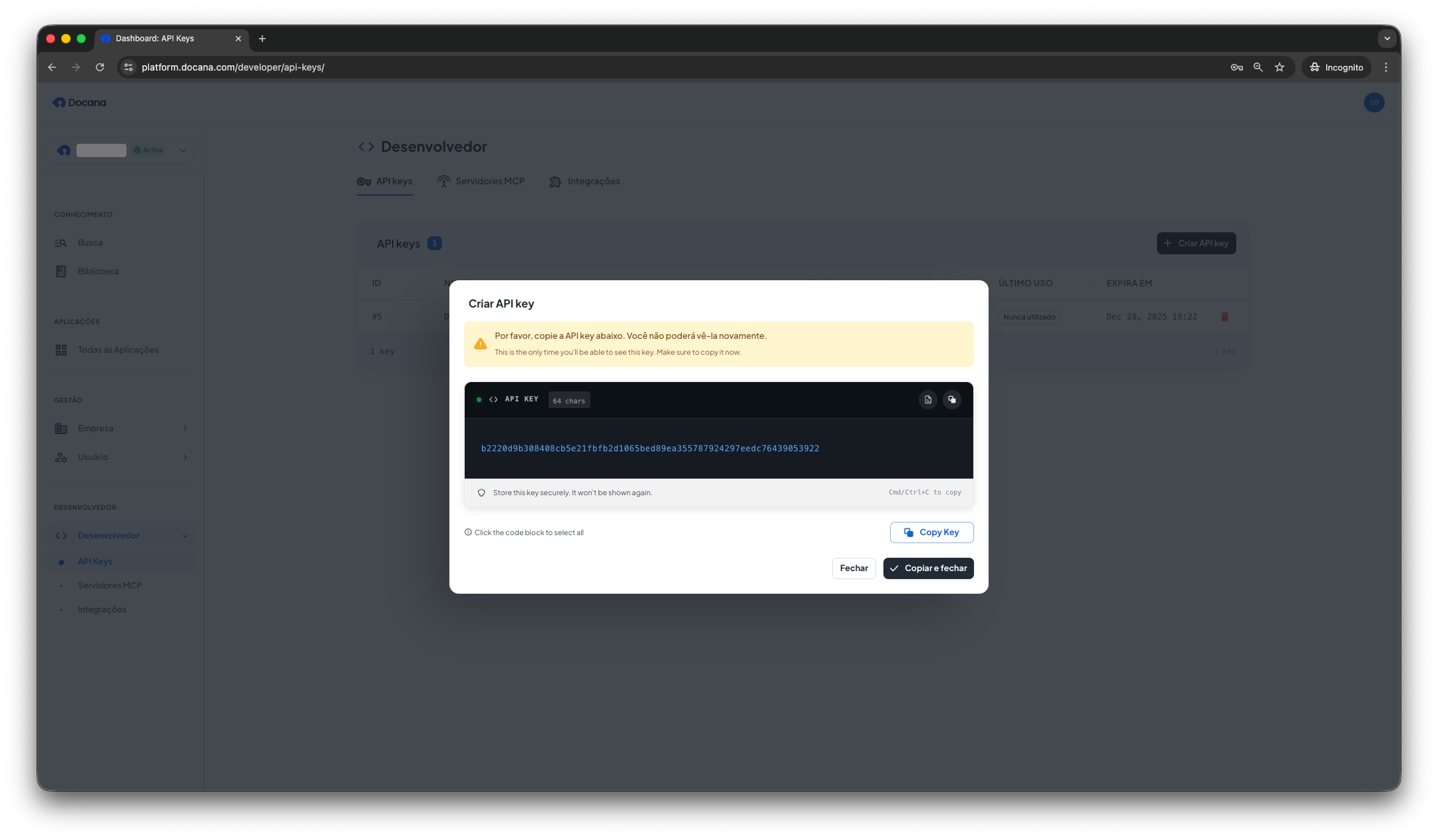Viewport: 1438px width, 840px height.
Task: Click the Todas as Aplicações grid icon
Action: point(61,350)
